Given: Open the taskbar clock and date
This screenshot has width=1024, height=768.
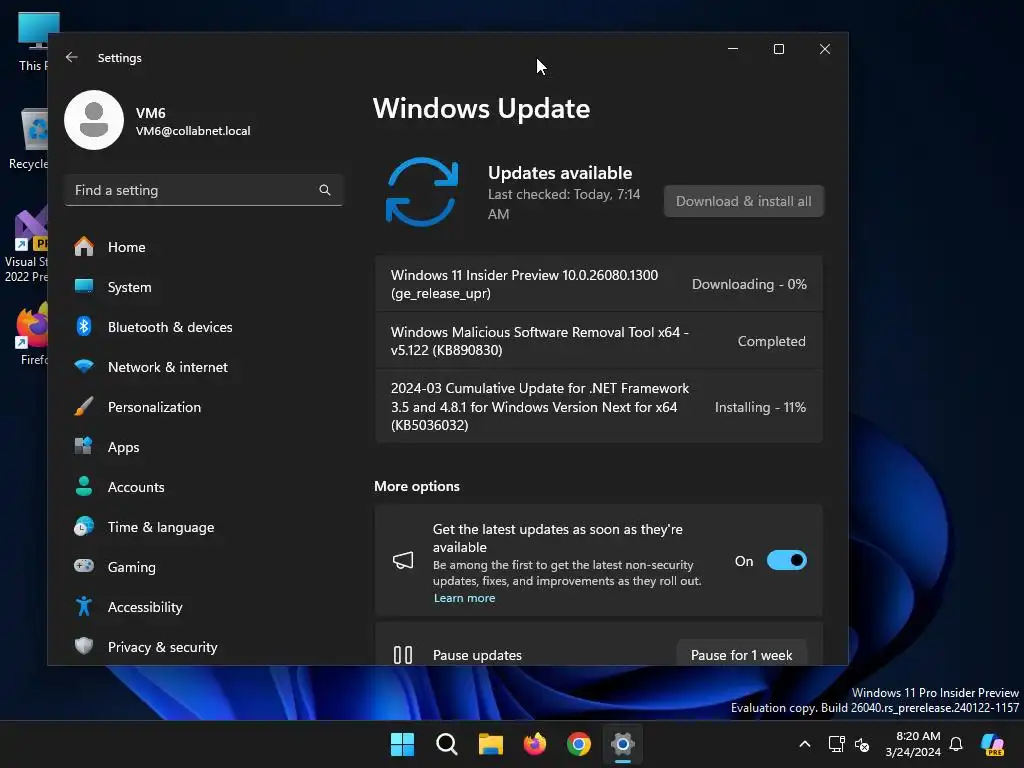Looking at the screenshot, I should click(913, 744).
